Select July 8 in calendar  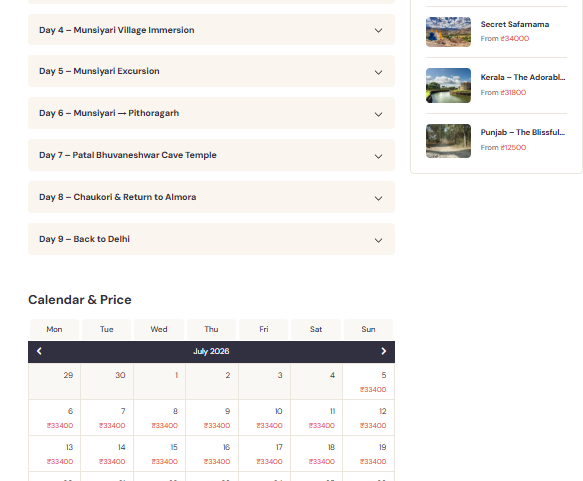click(159, 418)
